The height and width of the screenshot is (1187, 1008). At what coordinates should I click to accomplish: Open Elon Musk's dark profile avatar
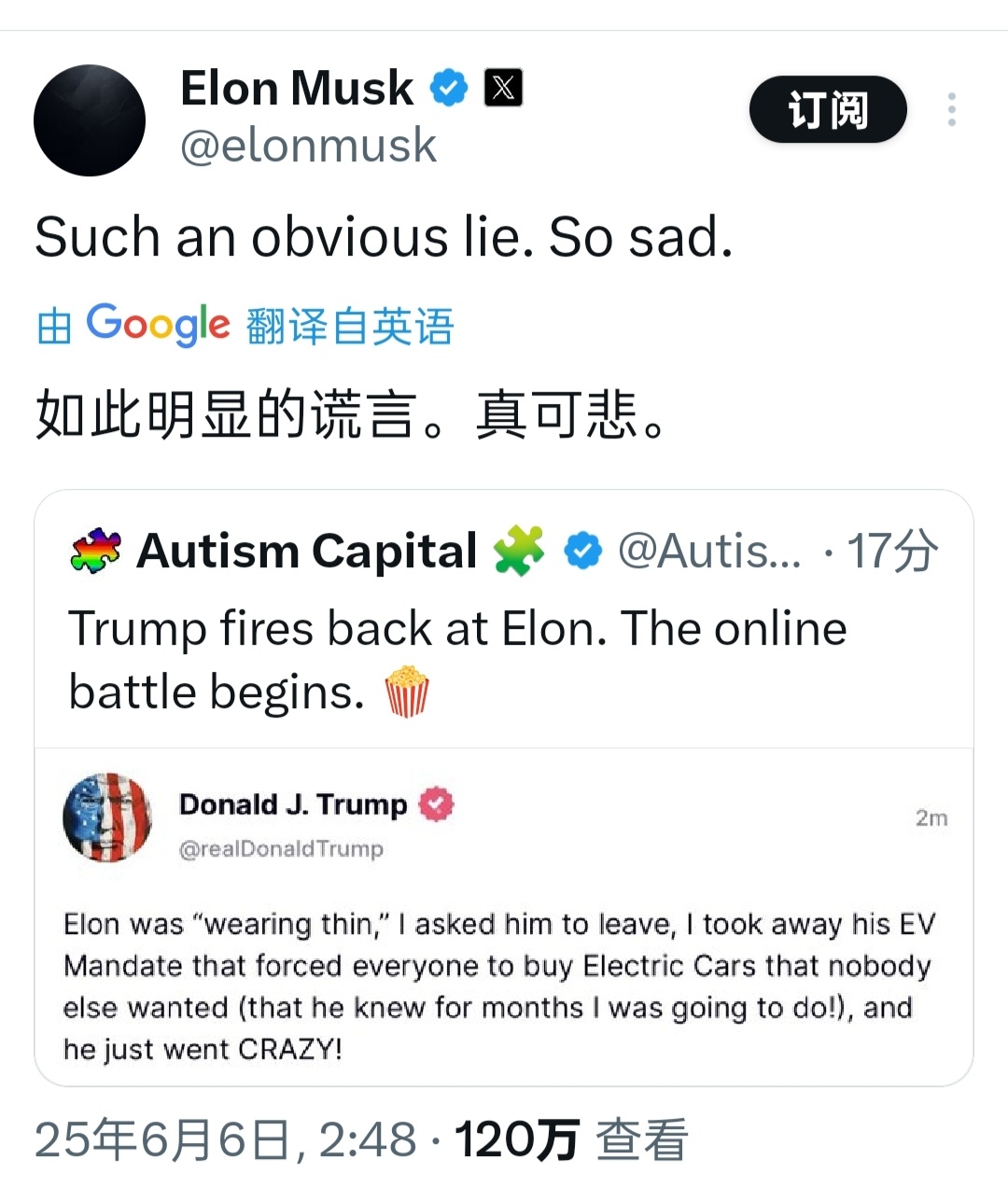[90, 120]
